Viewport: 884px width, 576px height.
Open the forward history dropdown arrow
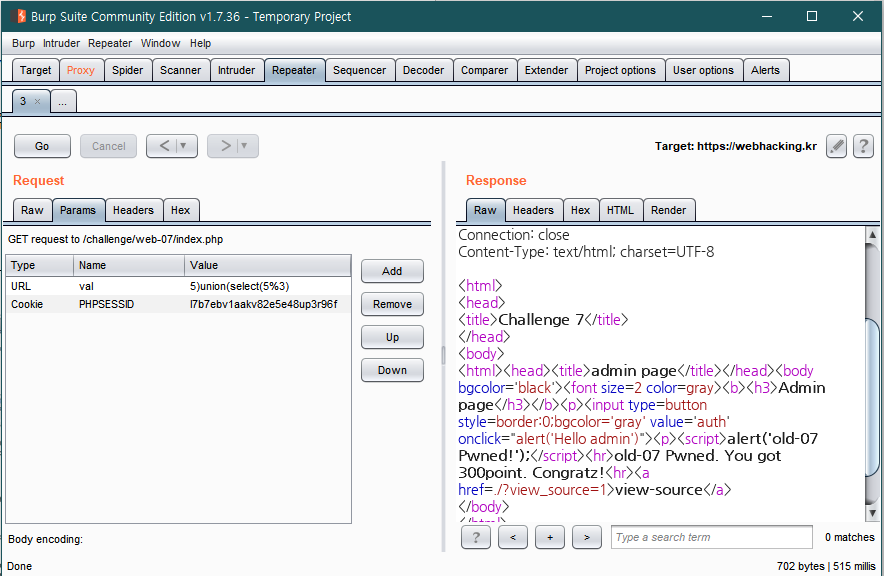point(244,146)
